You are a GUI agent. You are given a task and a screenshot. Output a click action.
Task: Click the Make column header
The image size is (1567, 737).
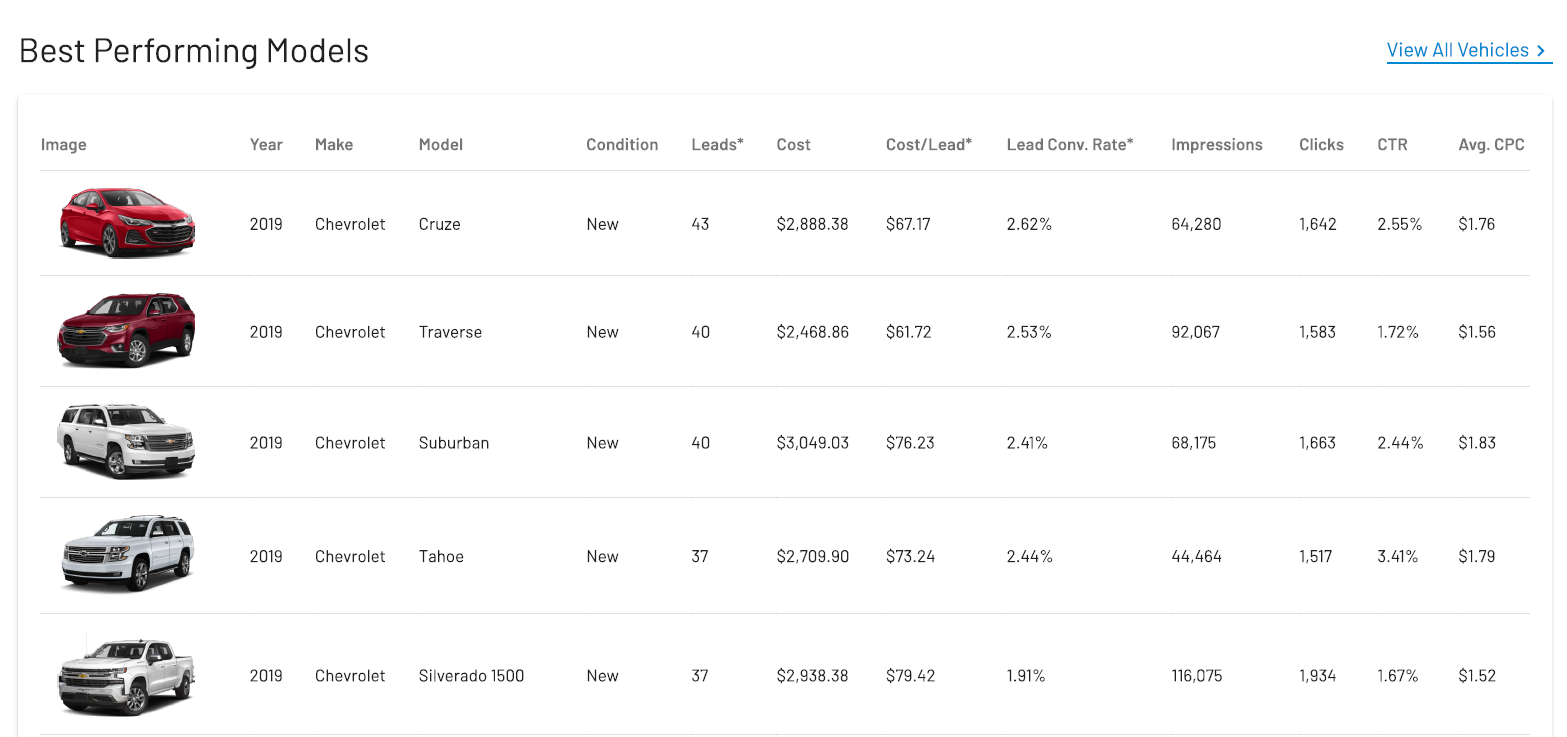(333, 144)
